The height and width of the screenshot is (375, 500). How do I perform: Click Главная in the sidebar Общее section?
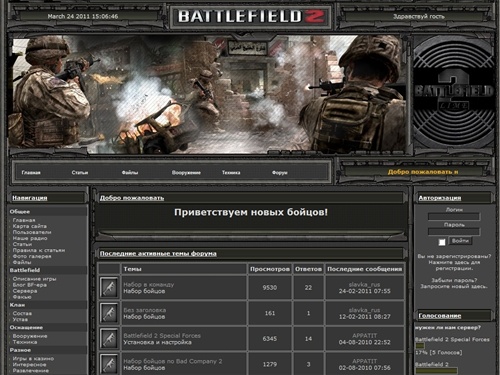[24, 220]
